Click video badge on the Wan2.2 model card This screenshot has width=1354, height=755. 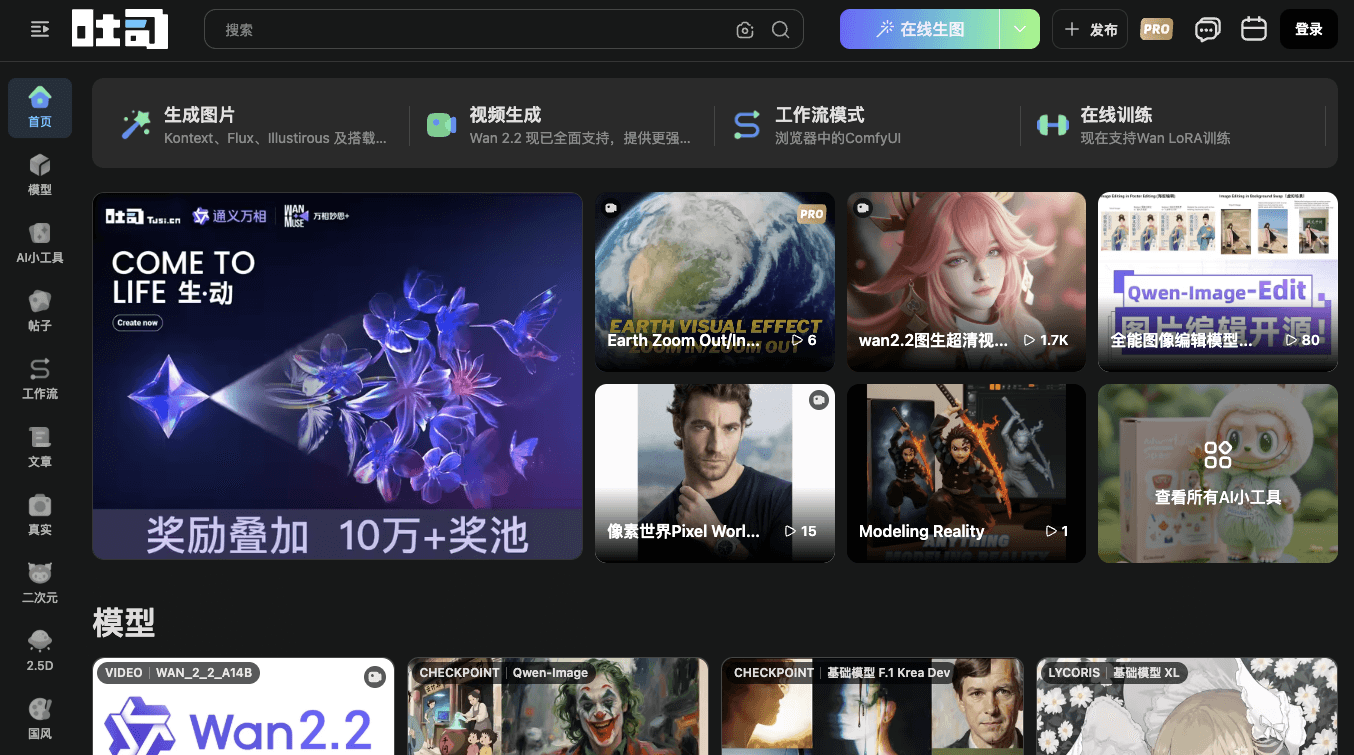[375, 677]
